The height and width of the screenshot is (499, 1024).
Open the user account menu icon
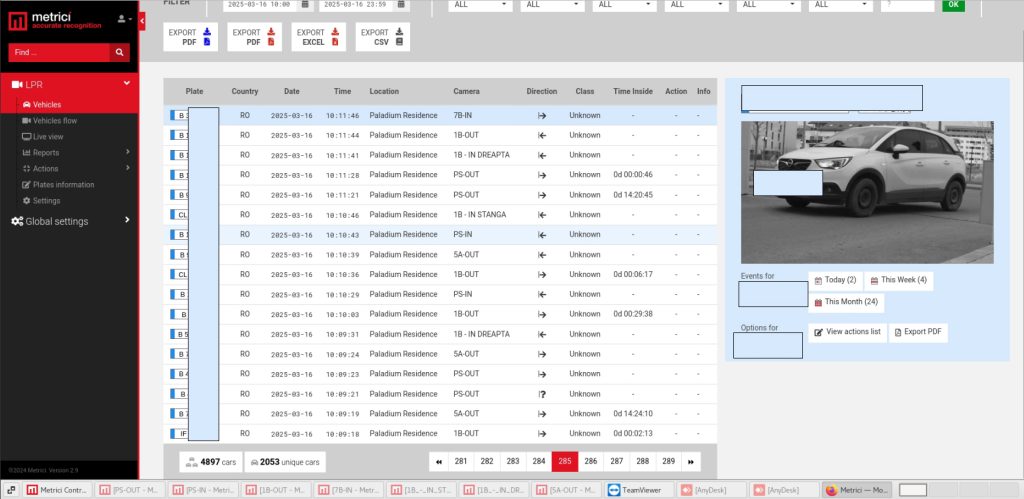[124, 19]
